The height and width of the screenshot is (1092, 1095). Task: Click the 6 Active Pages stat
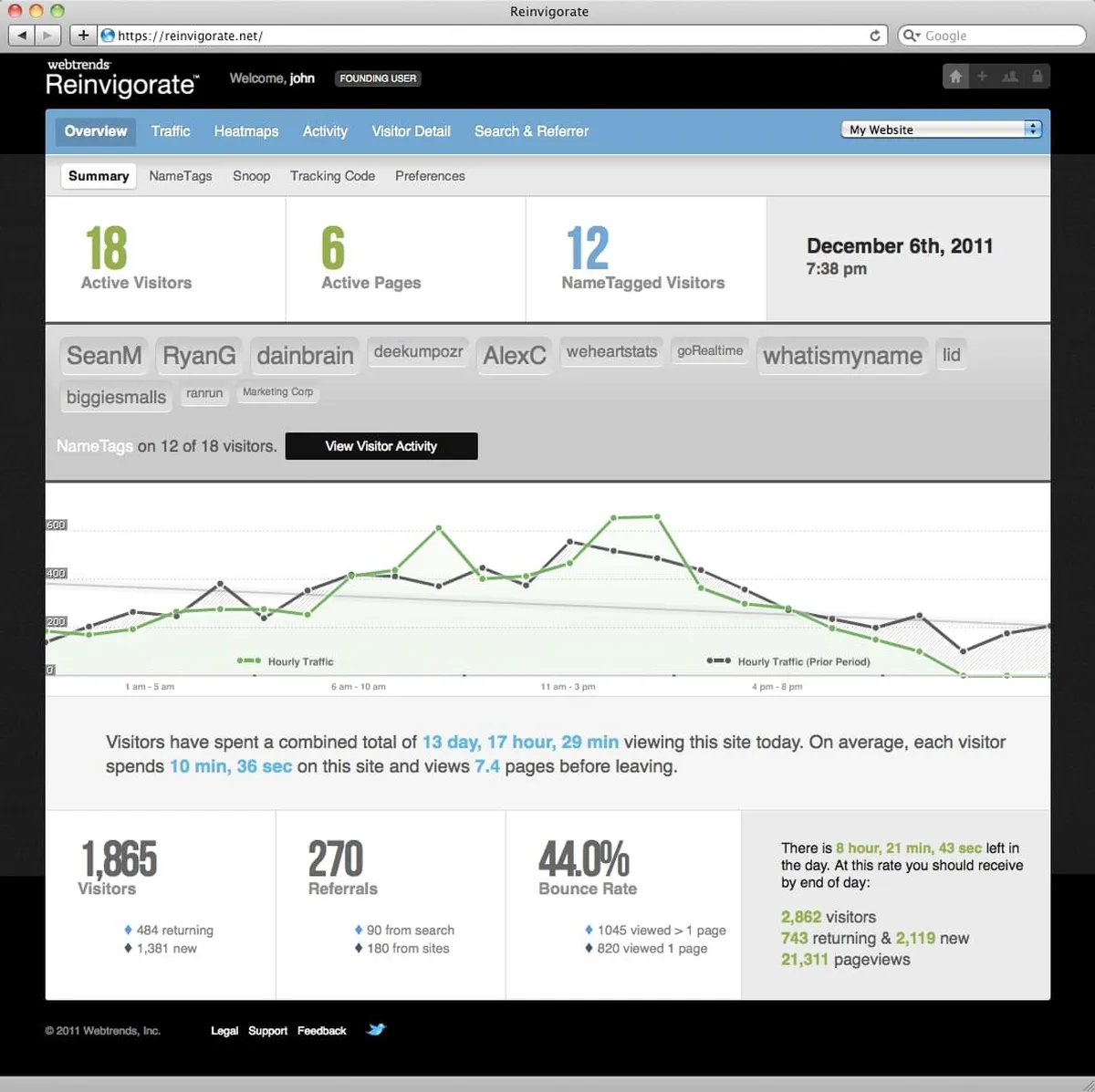[x=370, y=259]
